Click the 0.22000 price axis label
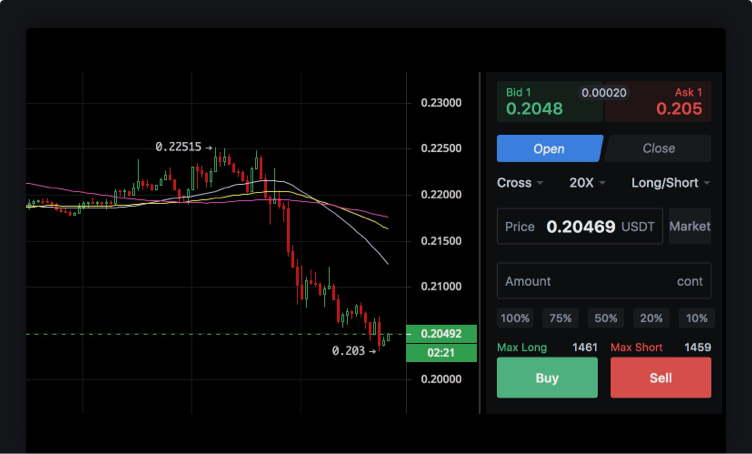This screenshot has height=454, width=752. click(441, 194)
